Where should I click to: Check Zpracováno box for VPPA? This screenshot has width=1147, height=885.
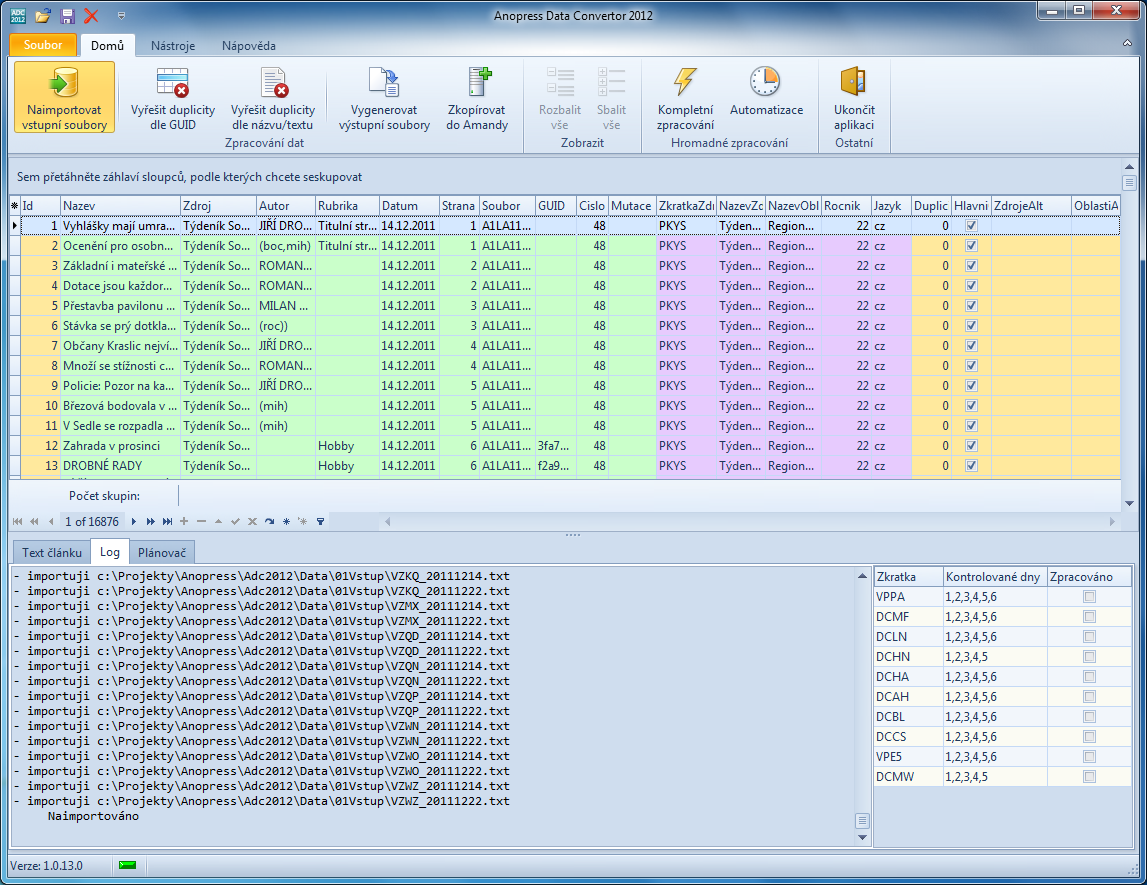coord(1089,597)
